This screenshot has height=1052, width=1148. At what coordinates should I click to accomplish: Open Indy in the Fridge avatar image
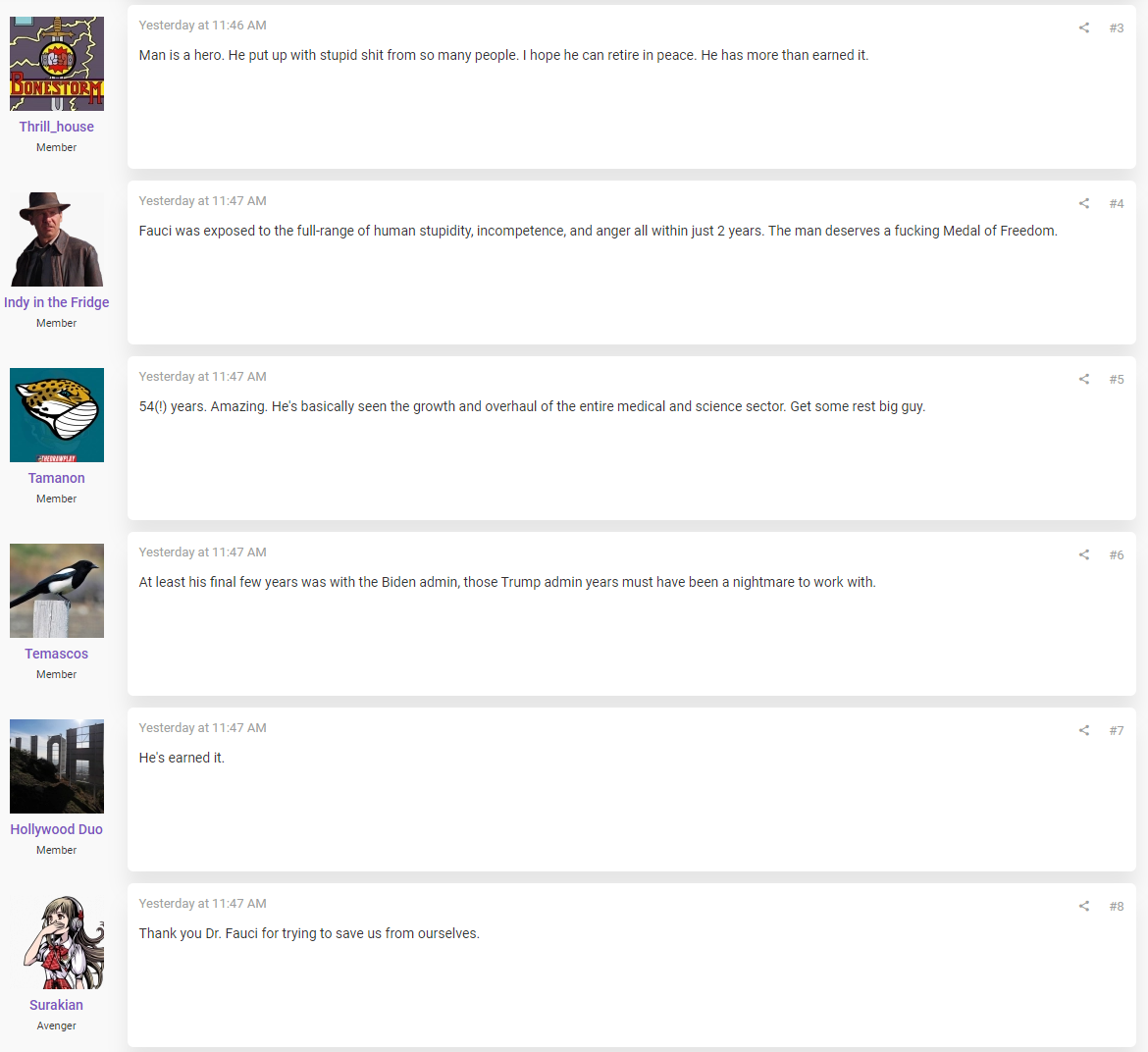(x=56, y=239)
